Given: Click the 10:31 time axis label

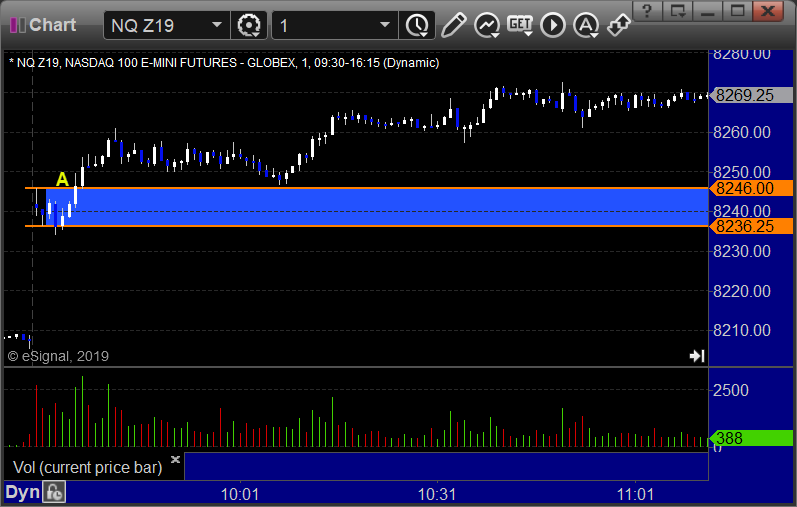Looking at the screenshot, I should [437, 494].
